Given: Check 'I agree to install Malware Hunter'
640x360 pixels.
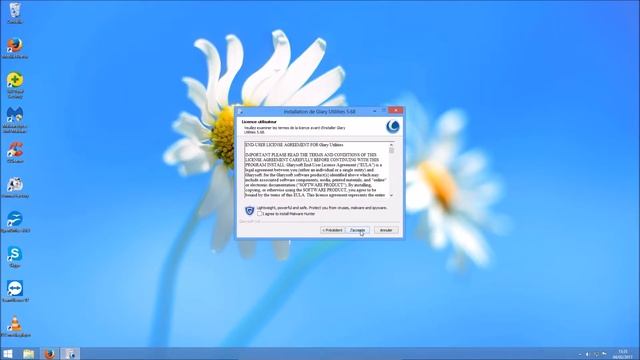Looking at the screenshot, I should point(260,213).
